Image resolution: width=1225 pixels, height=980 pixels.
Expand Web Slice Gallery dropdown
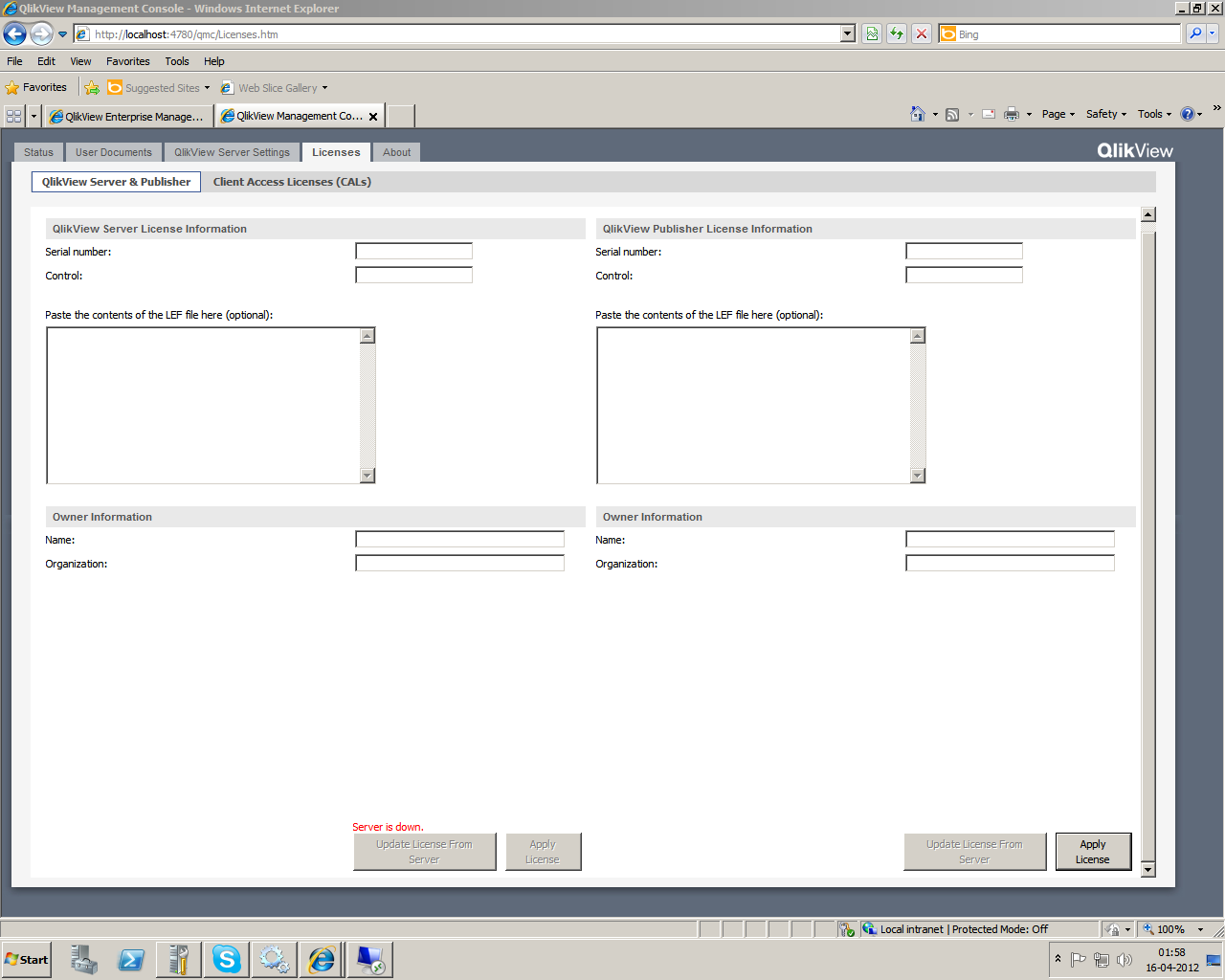[x=324, y=88]
